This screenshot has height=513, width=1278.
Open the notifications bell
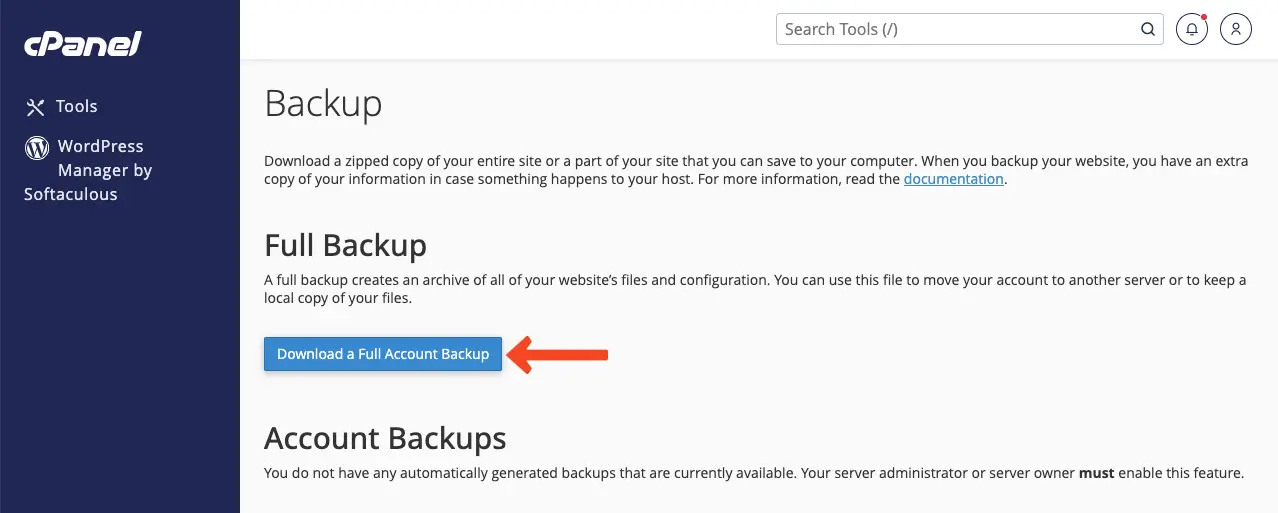click(1191, 30)
